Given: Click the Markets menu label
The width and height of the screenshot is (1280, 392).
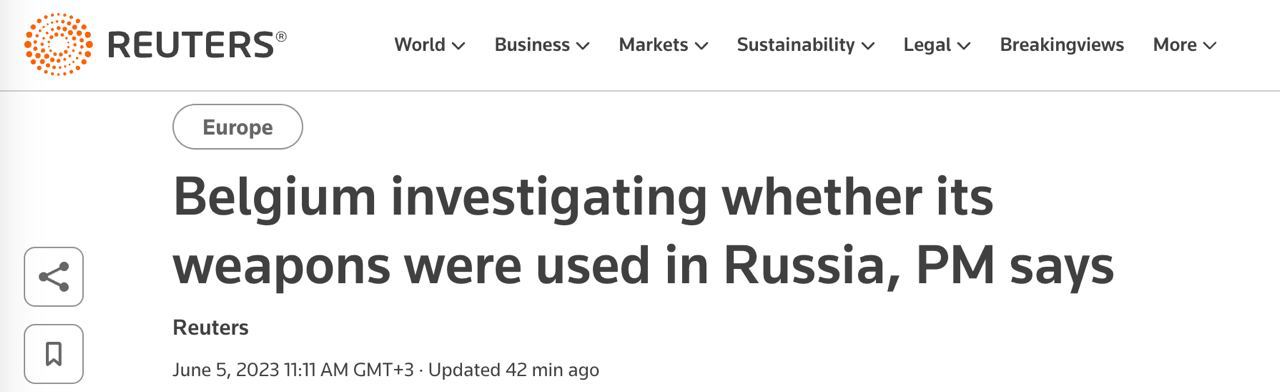Looking at the screenshot, I should point(653,45).
